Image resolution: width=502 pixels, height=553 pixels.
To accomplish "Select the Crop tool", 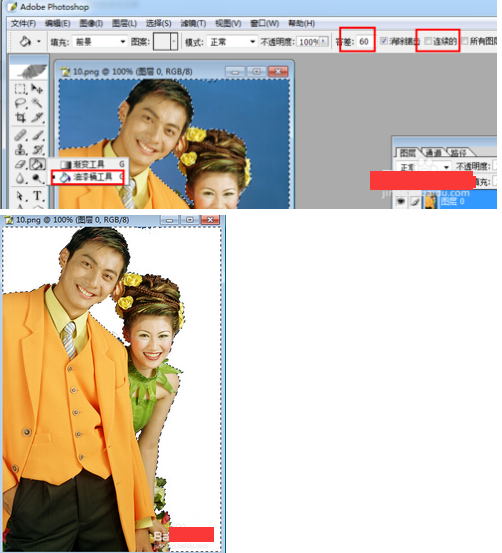I will (20, 117).
